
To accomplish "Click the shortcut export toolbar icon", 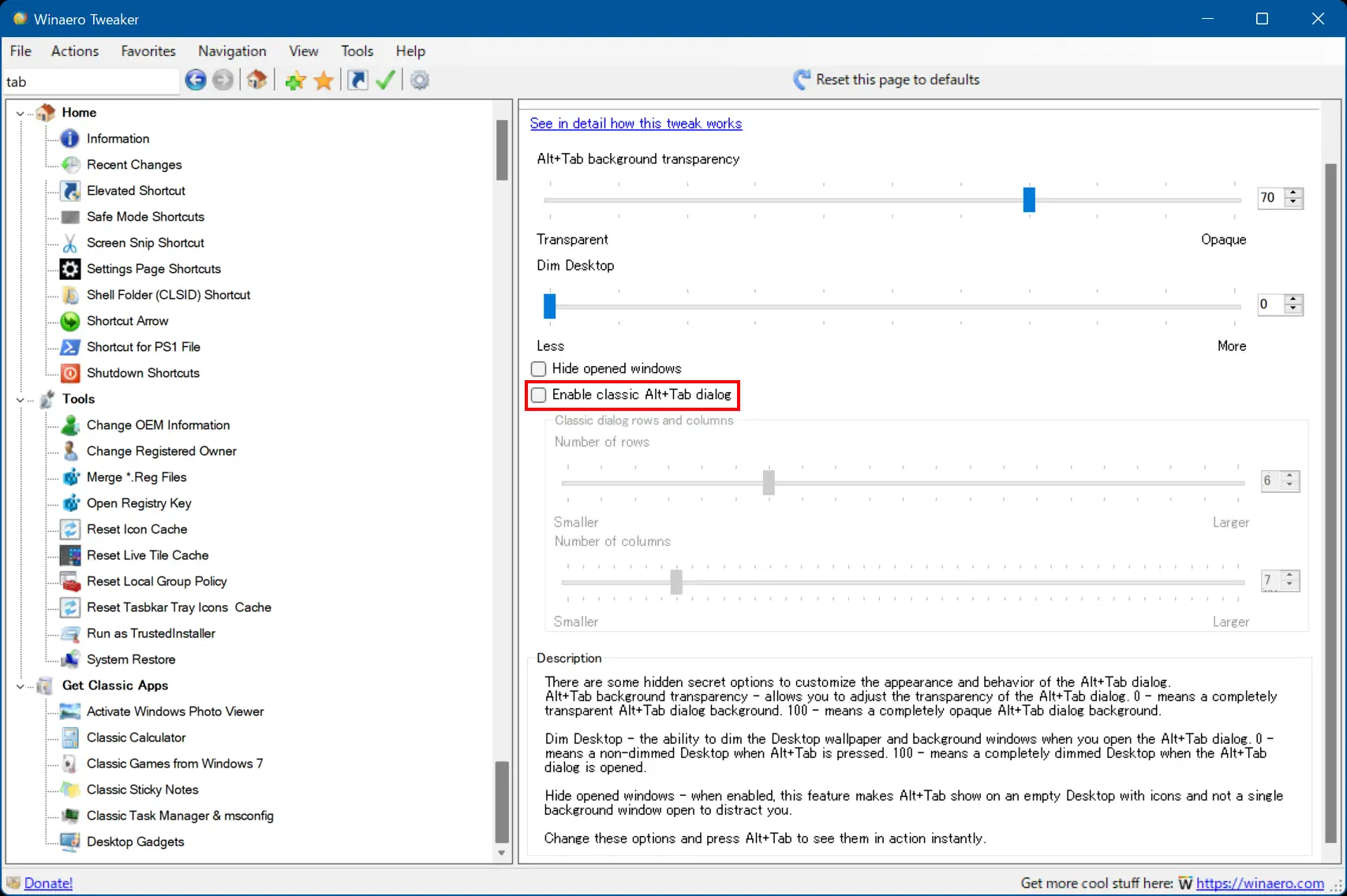I will pos(357,80).
